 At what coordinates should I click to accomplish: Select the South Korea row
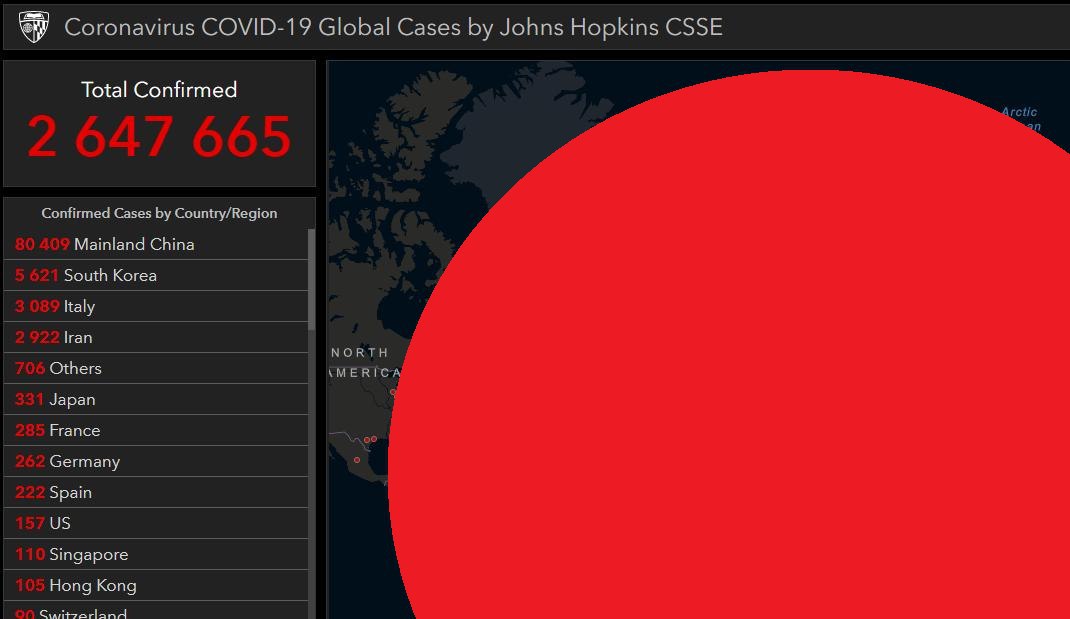[x=156, y=275]
